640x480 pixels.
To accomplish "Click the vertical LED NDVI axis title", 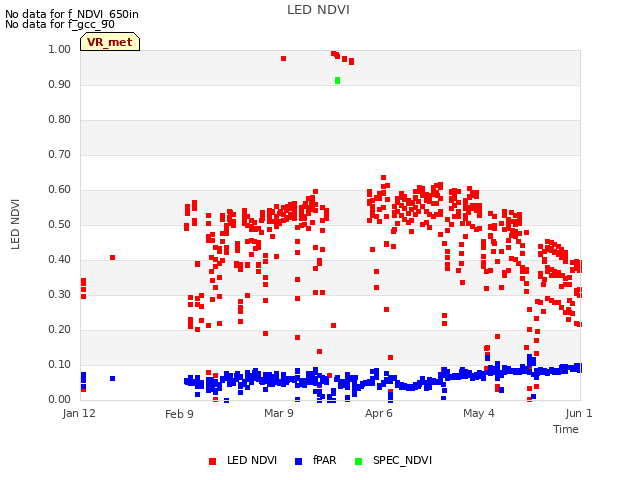I will pos(15,224).
